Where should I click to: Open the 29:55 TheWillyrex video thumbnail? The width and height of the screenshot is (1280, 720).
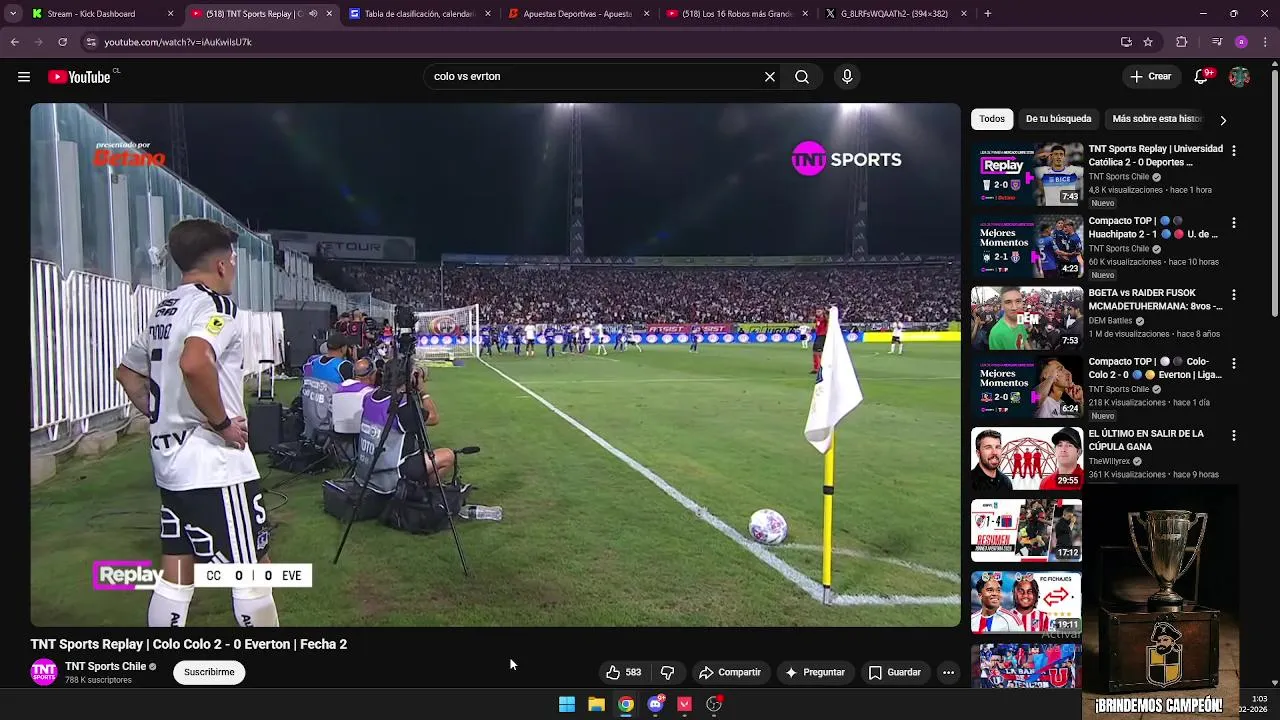tap(1026, 458)
